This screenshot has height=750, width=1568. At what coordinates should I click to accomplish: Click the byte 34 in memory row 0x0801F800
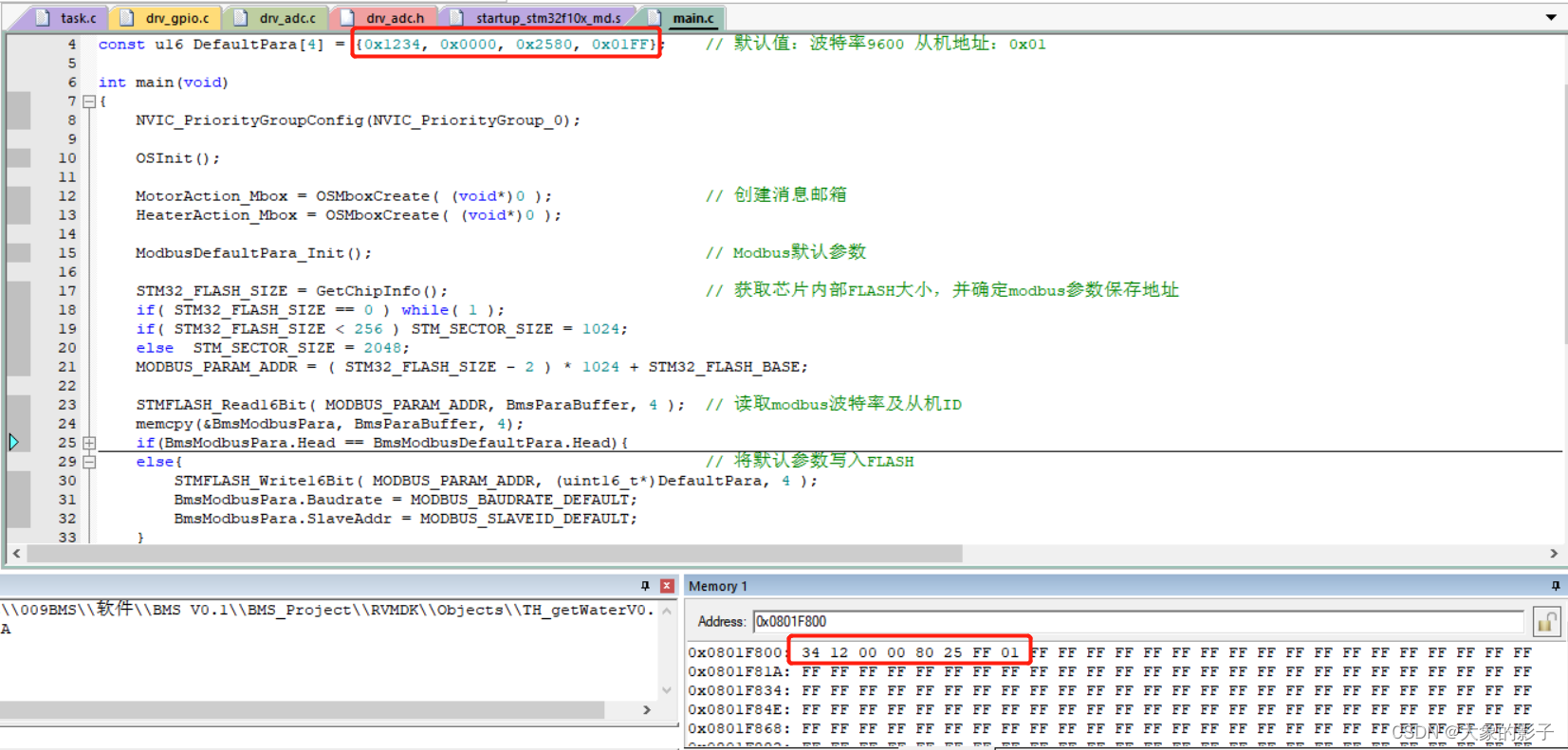810,652
